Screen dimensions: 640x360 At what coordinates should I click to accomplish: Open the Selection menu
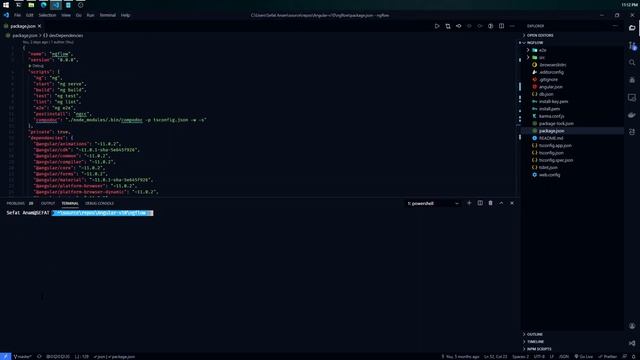(47, 15)
